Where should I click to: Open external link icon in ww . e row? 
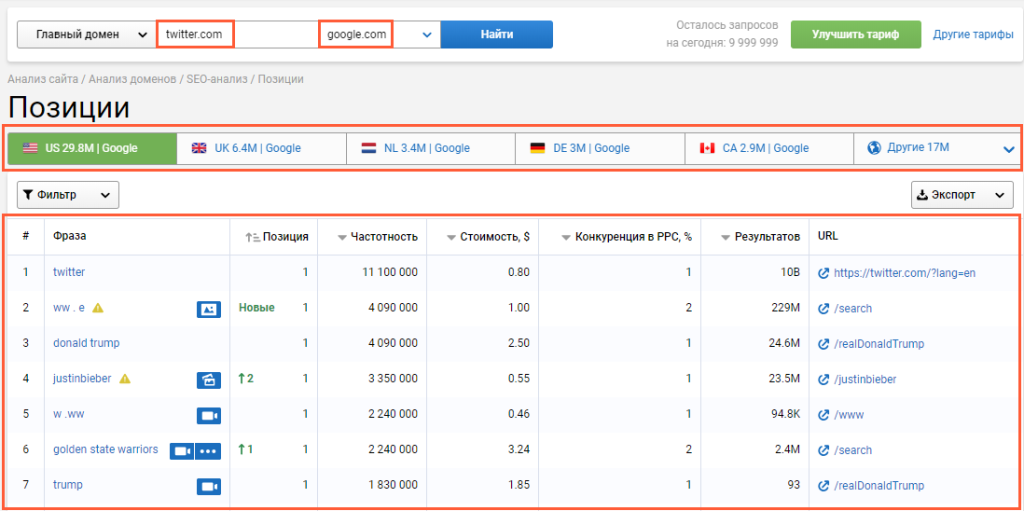(824, 308)
